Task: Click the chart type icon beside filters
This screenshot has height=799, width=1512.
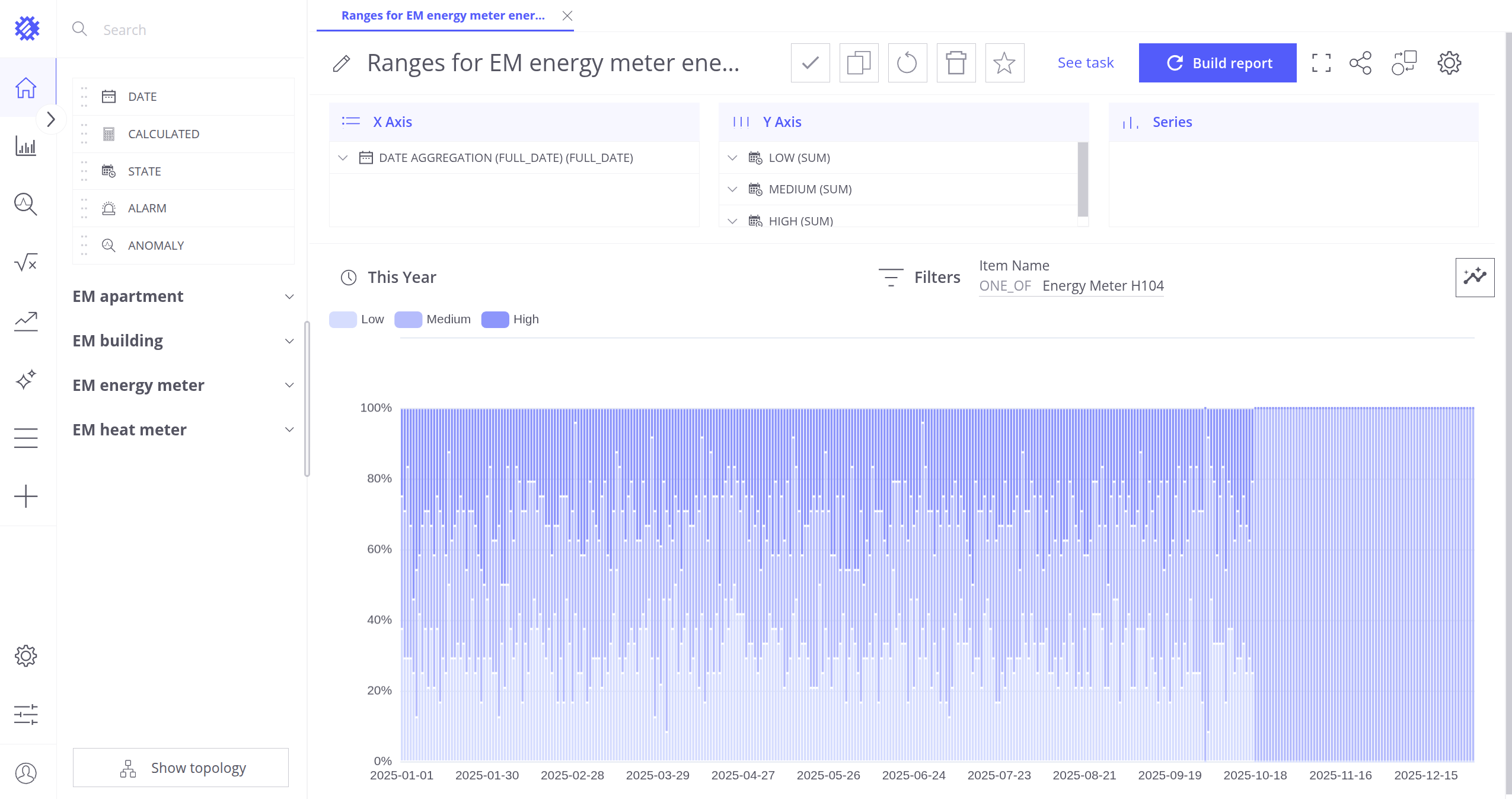Action: point(1474,277)
